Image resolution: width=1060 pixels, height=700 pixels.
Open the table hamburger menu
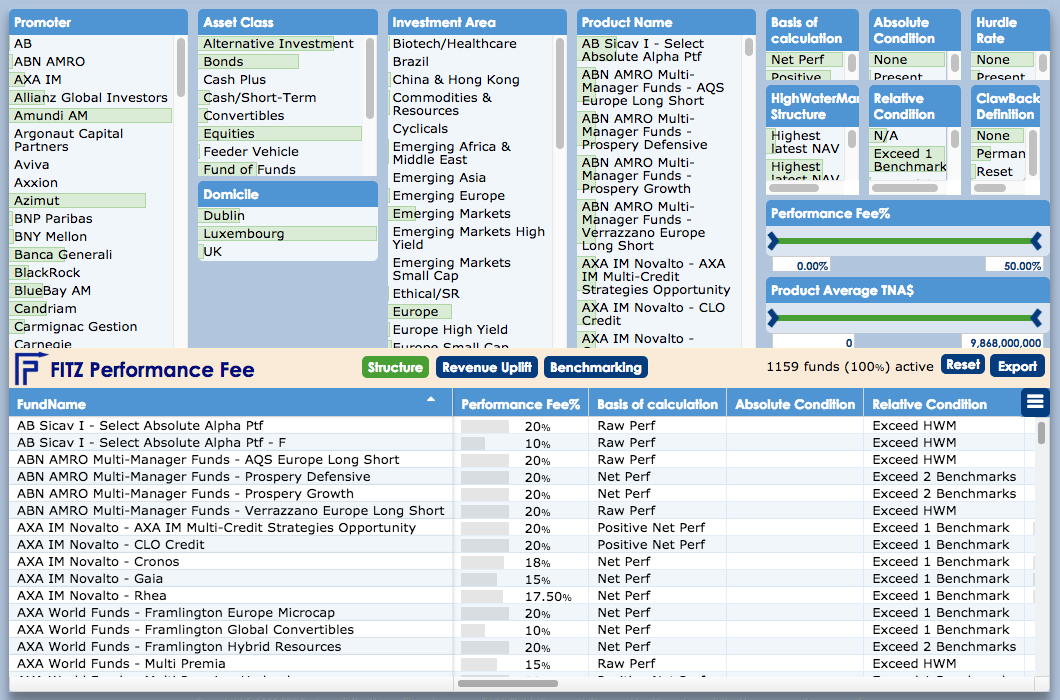click(x=1034, y=402)
